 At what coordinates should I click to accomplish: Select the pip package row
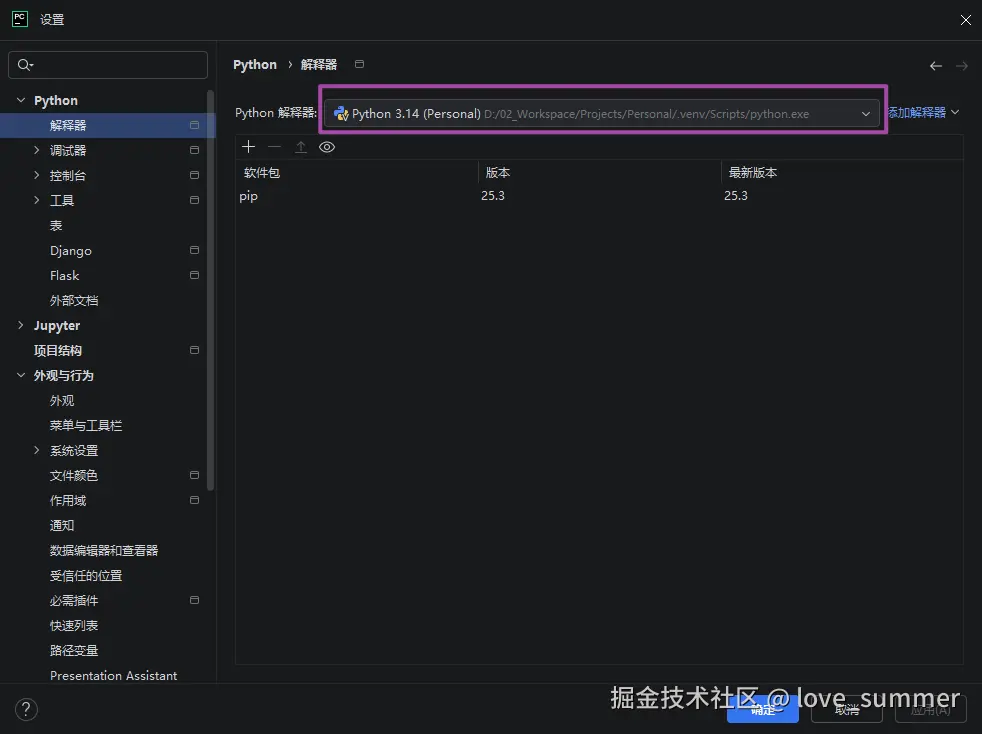[599, 196]
